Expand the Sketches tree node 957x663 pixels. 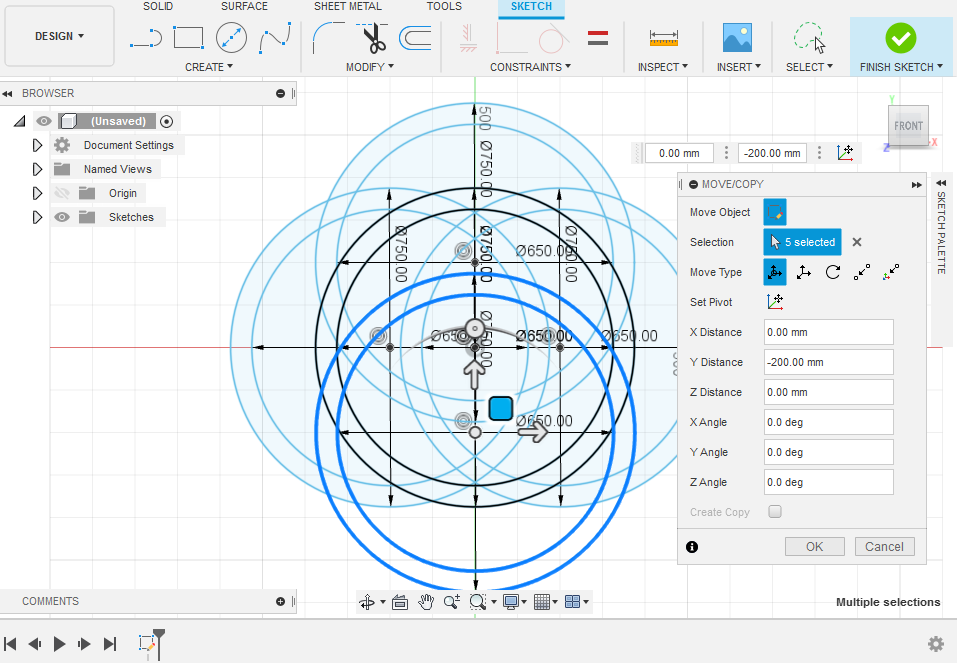[x=37, y=217]
